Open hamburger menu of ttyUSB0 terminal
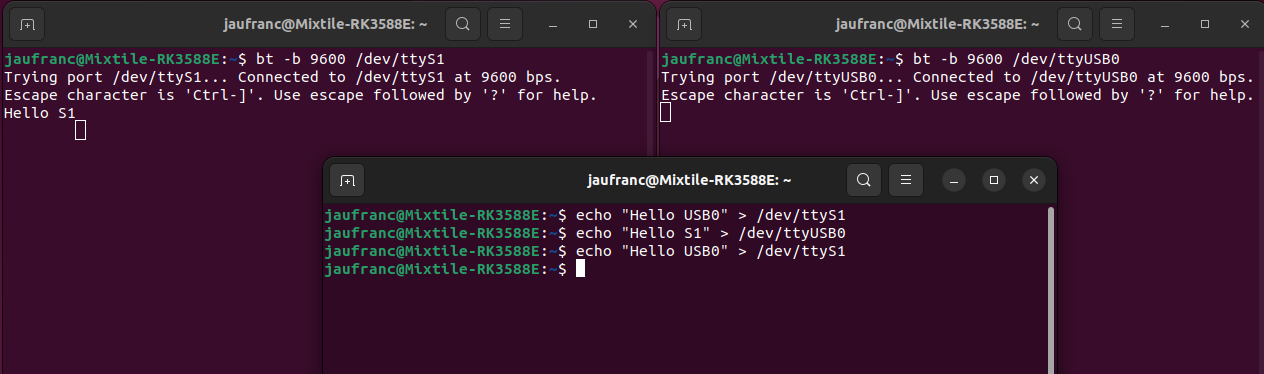This screenshot has width=1264, height=374. click(x=1118, y=23)
